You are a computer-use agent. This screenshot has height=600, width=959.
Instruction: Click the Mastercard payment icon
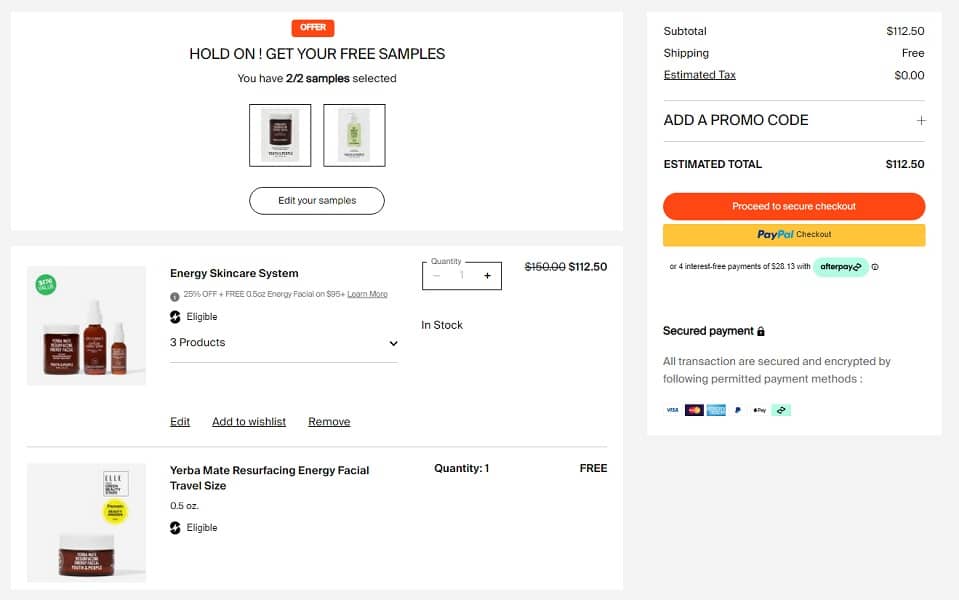tap(694, 410)
